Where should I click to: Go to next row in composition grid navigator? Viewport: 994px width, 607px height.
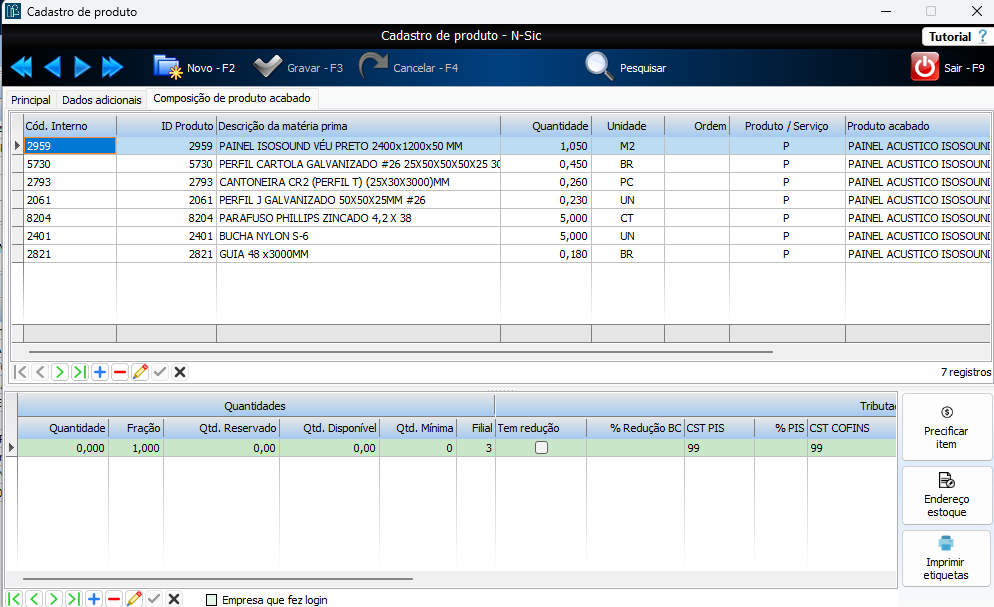click(x=60, y=372)
